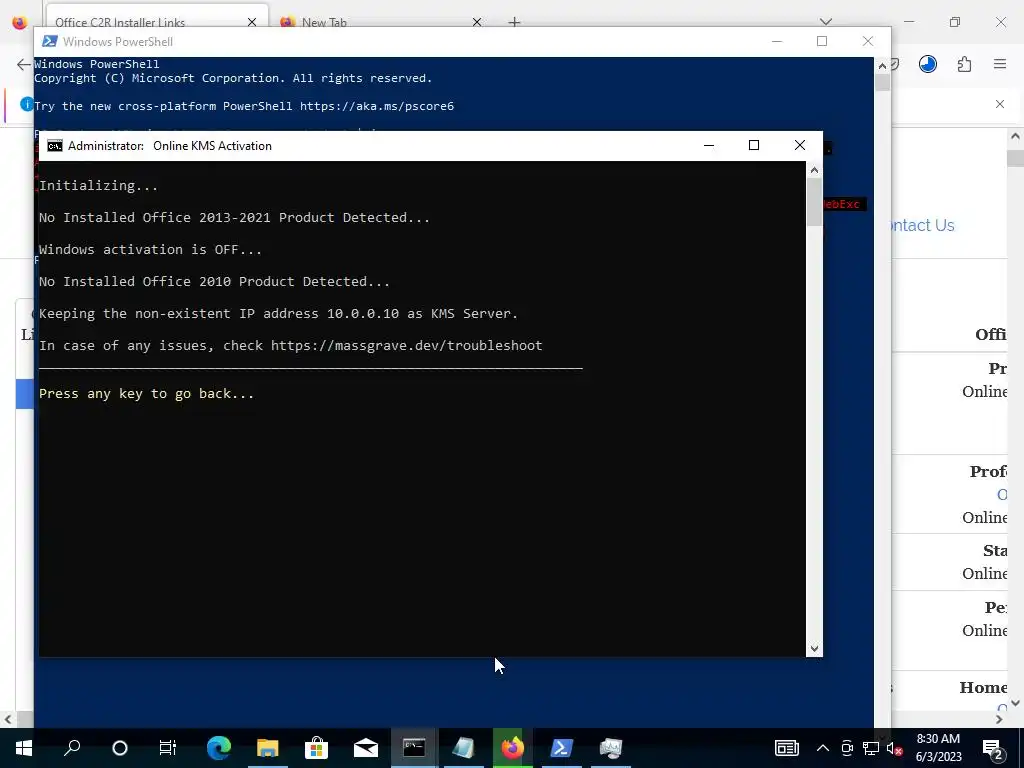Open Firefox list all tabs dropdown
The width and height of the screenshot is (1024, 768).
point(826,22)
